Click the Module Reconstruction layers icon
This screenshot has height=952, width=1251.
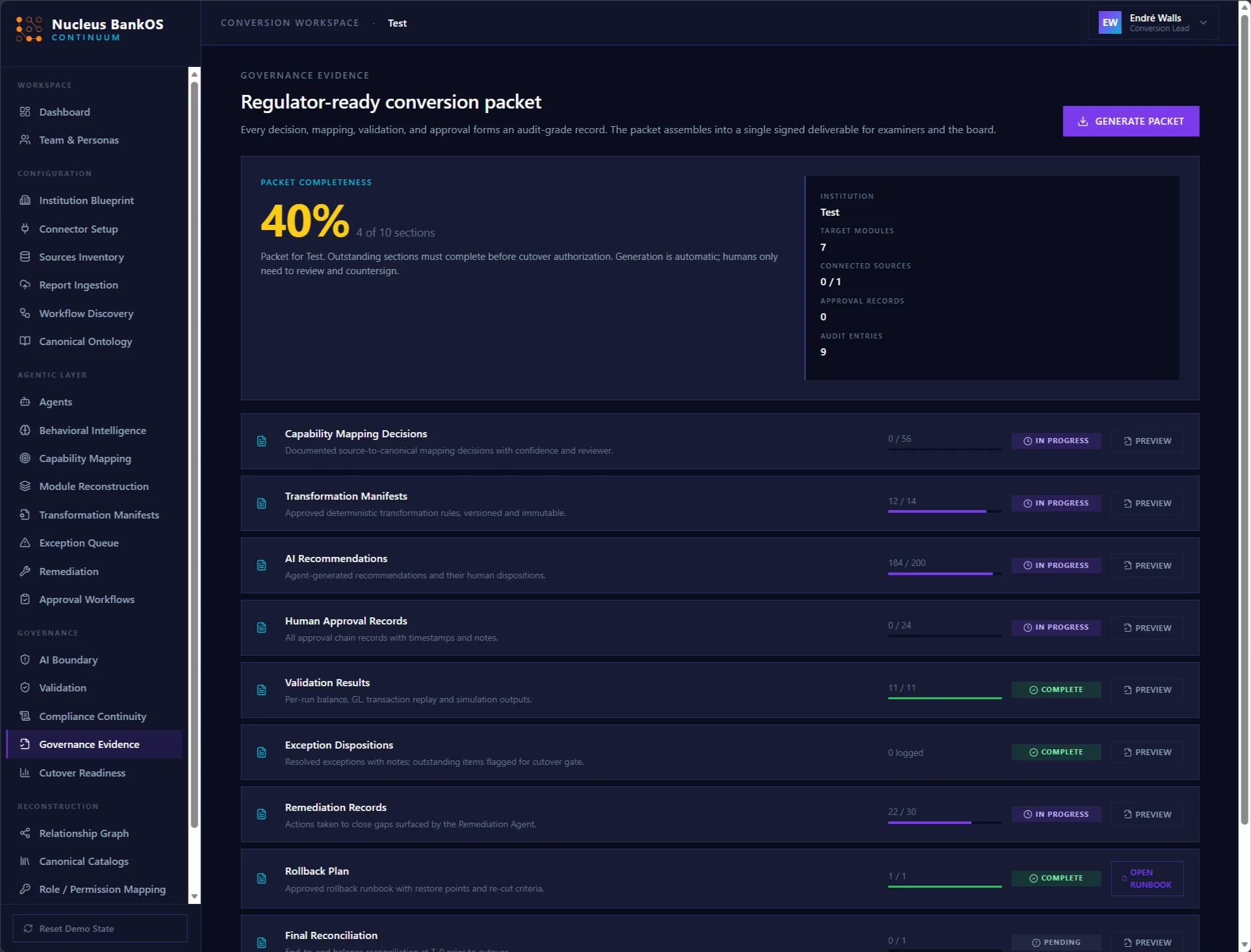click(25, 486)
